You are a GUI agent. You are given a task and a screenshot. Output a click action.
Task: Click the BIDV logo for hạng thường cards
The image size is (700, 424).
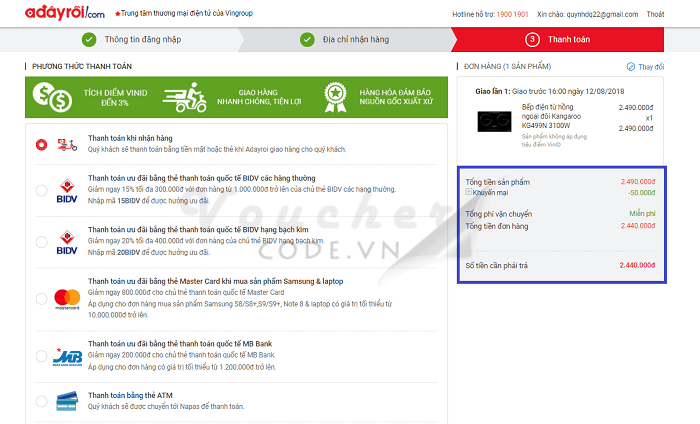click(x=67, y=191)
